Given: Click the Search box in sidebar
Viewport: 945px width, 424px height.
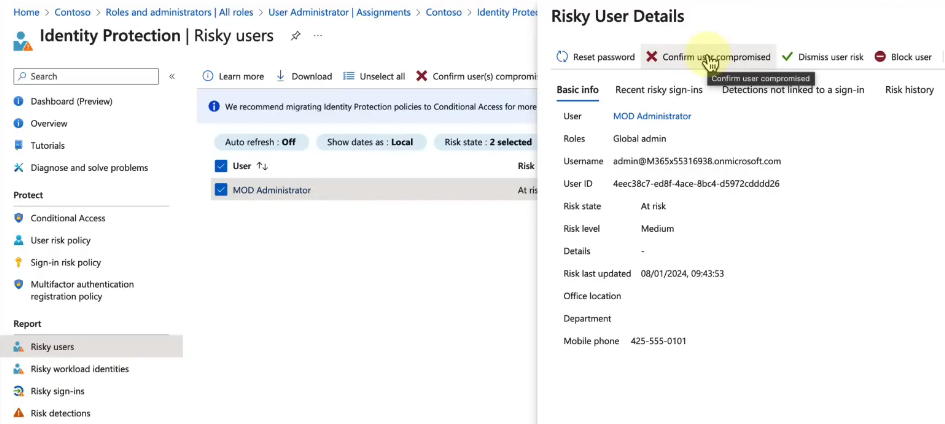Looking at the screenshot, I should pyautogui.click(x=86, y=76).
